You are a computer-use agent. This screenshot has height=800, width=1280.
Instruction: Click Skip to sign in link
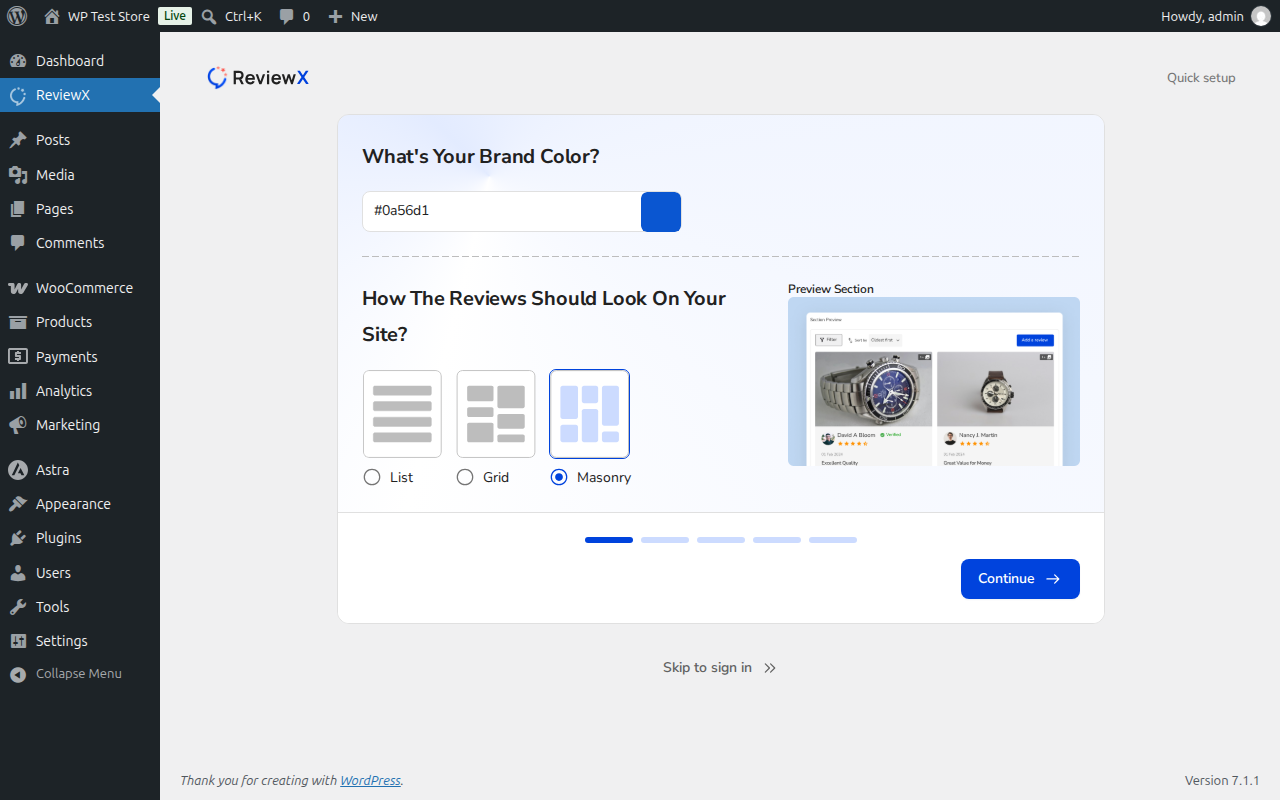tap(719, 667)
